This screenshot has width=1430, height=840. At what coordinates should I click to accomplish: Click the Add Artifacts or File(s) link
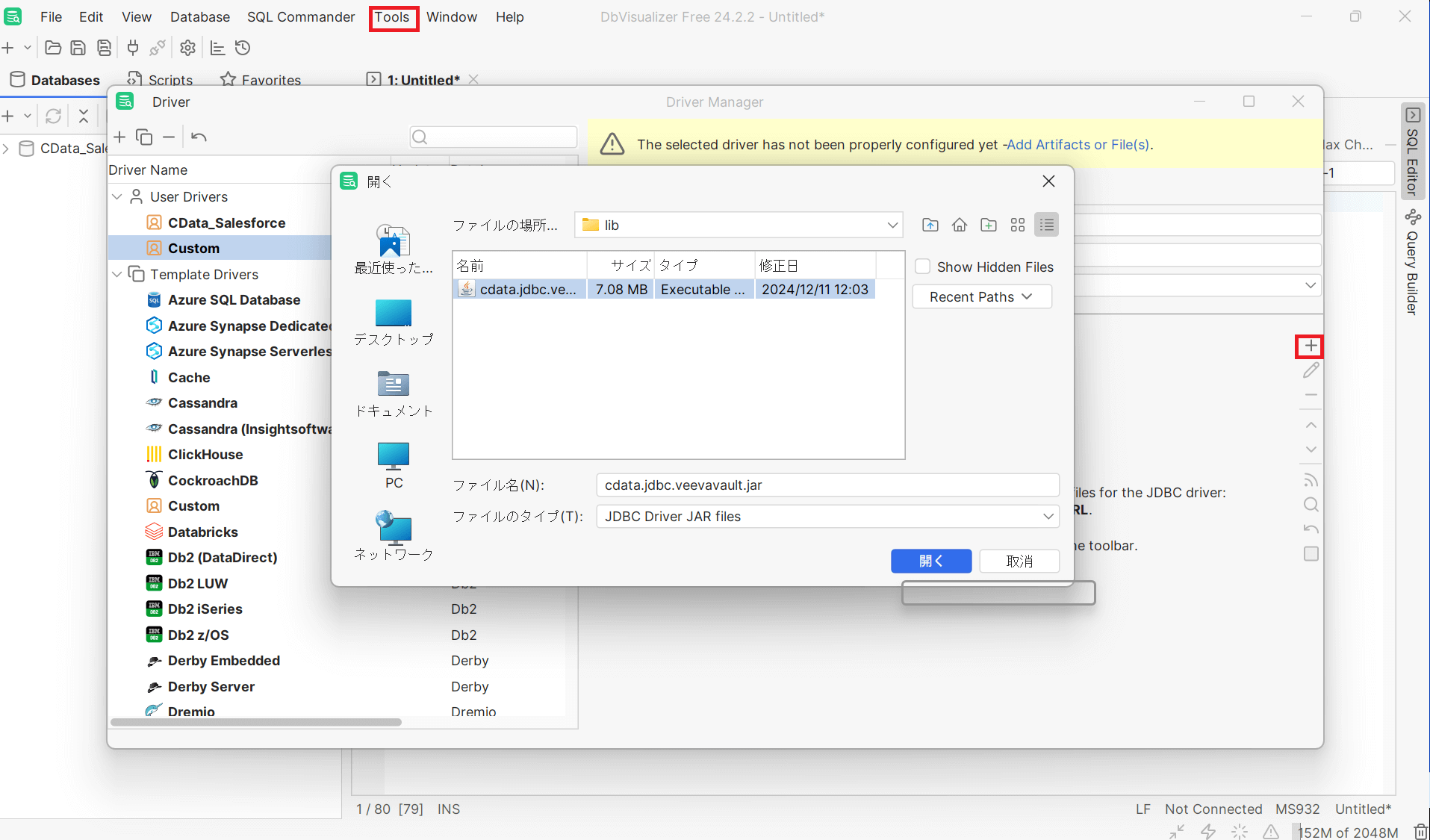[x=1078, y=144]
